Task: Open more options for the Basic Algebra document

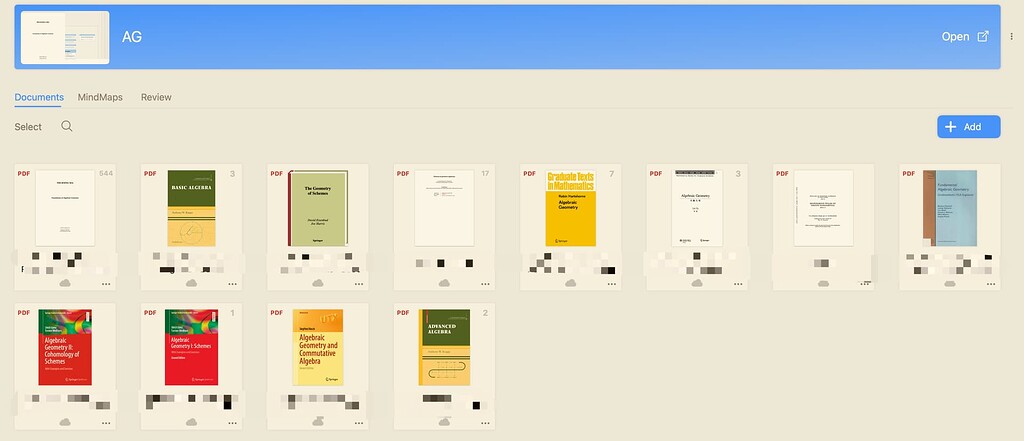Action: tap(232, 284)
